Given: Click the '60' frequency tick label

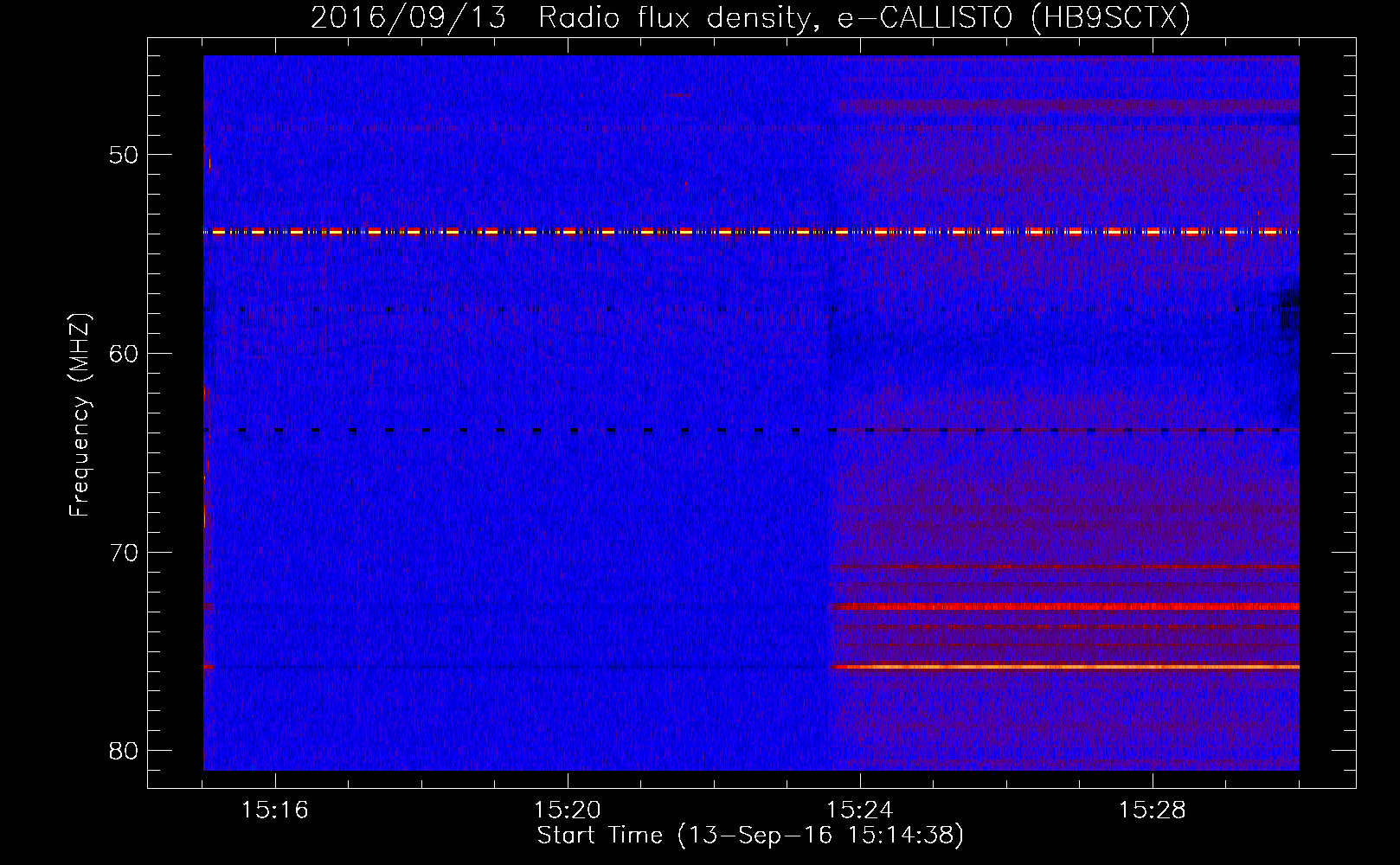Looking at the screenshot, I should (x=124, y=354).
